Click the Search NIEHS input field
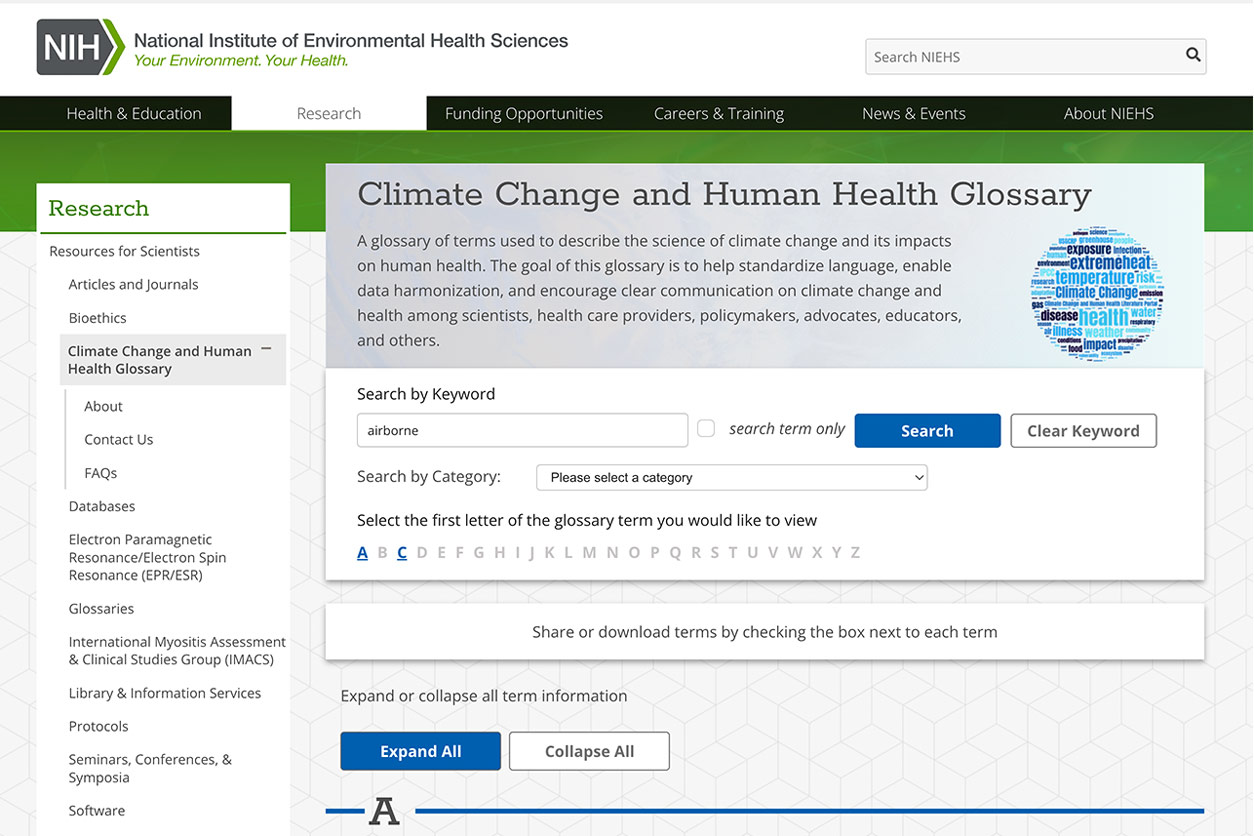 coord(1020,57)
